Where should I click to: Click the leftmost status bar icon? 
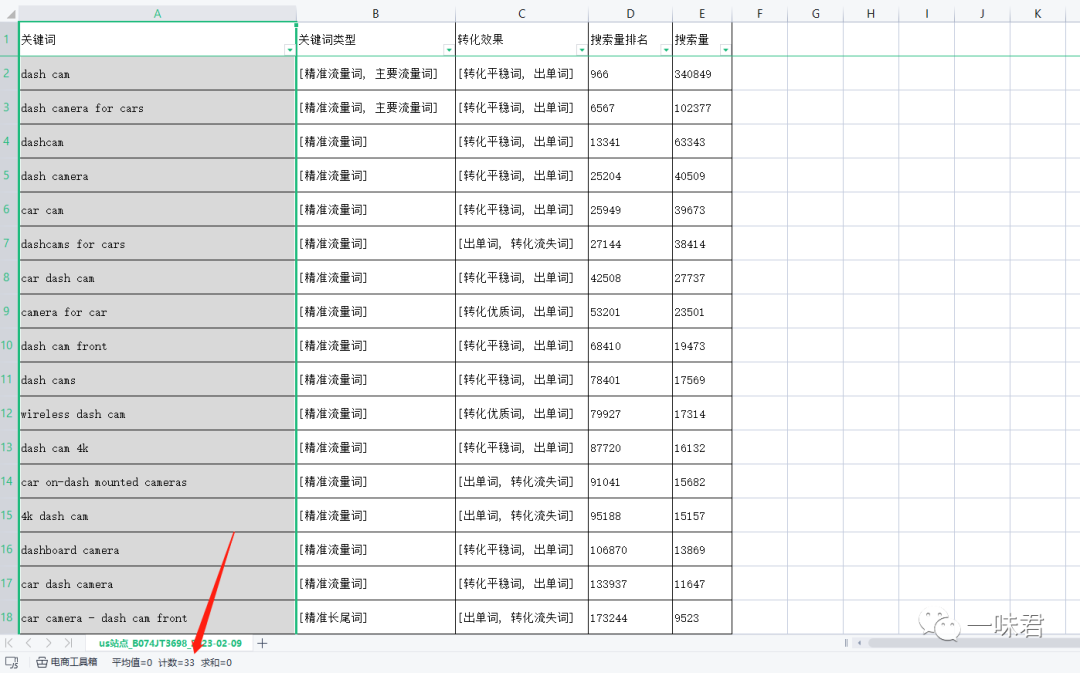point(10,662)
